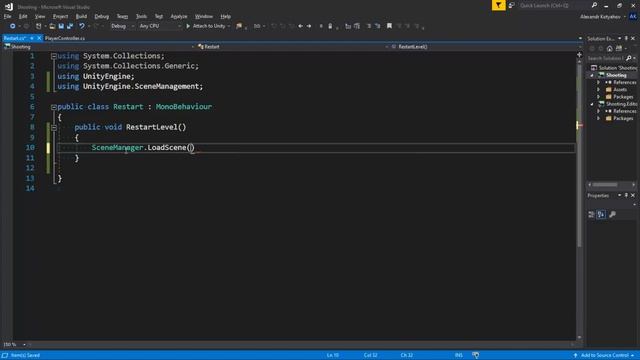
Task: Switch to the PlayerController.cs tab
Action: [65, 38]
